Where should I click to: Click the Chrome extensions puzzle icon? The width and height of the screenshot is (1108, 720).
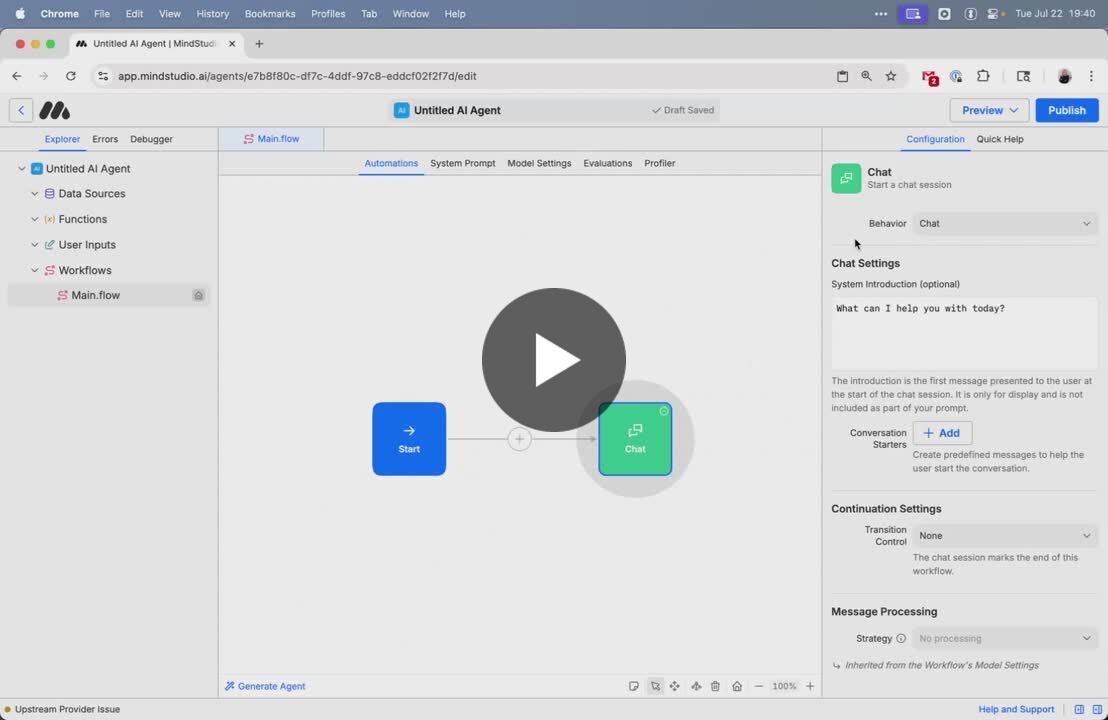pyautogui.click(x=983, y=76)
